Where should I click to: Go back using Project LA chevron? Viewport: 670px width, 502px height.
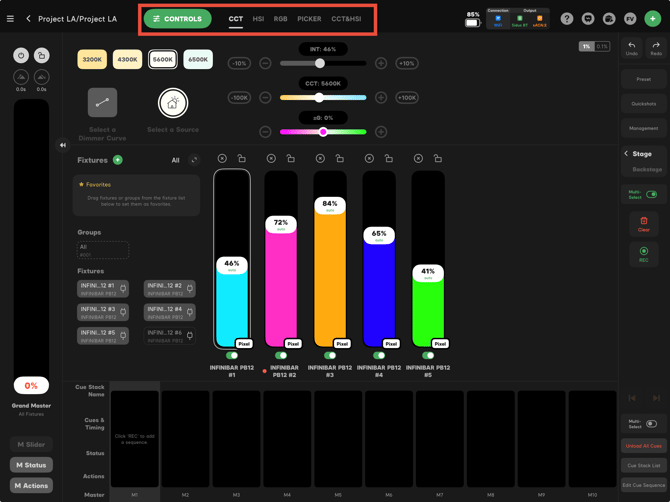click(x=28, y=19)
